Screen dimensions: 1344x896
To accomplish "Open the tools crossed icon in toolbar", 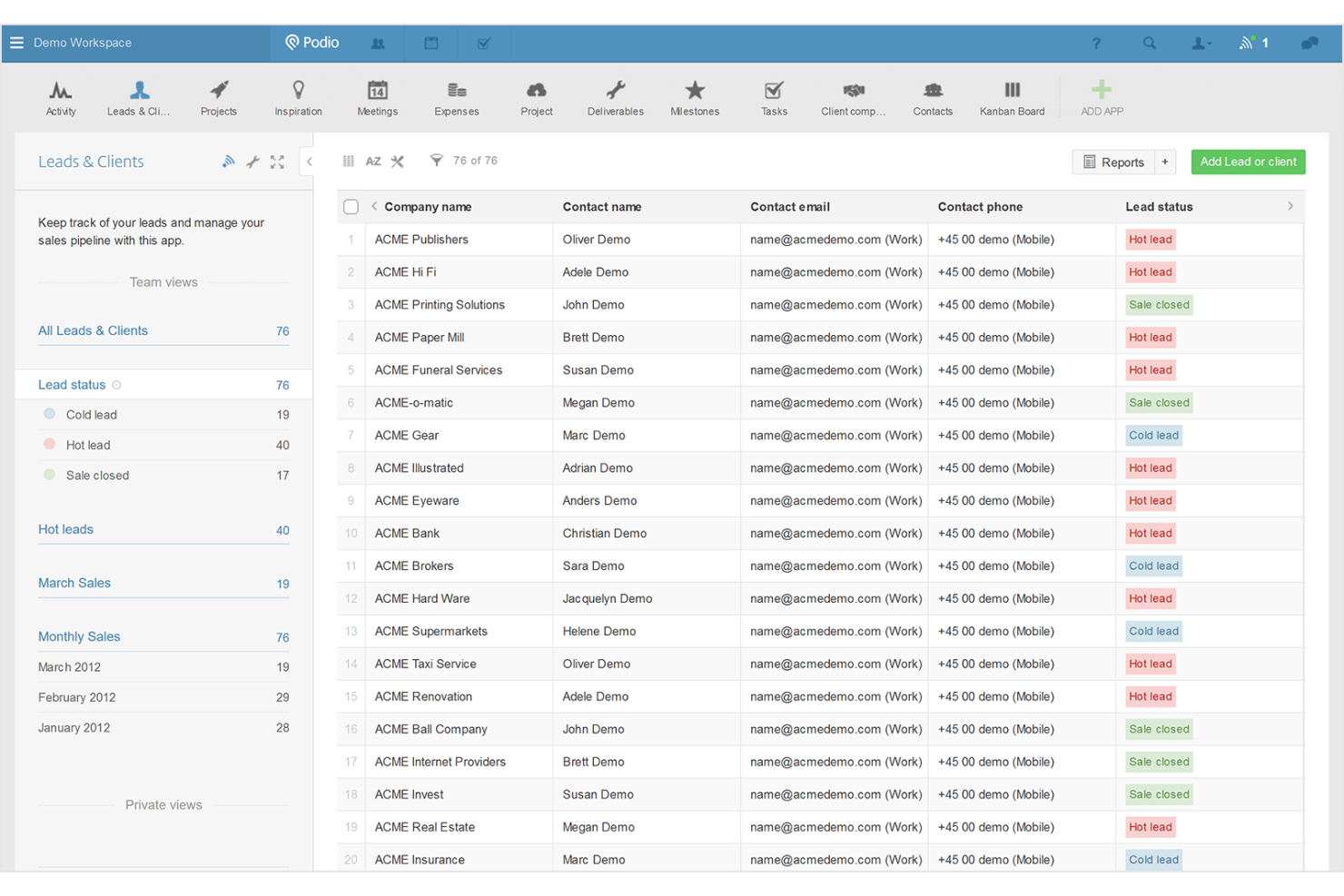I will click(x=398, y=161).
